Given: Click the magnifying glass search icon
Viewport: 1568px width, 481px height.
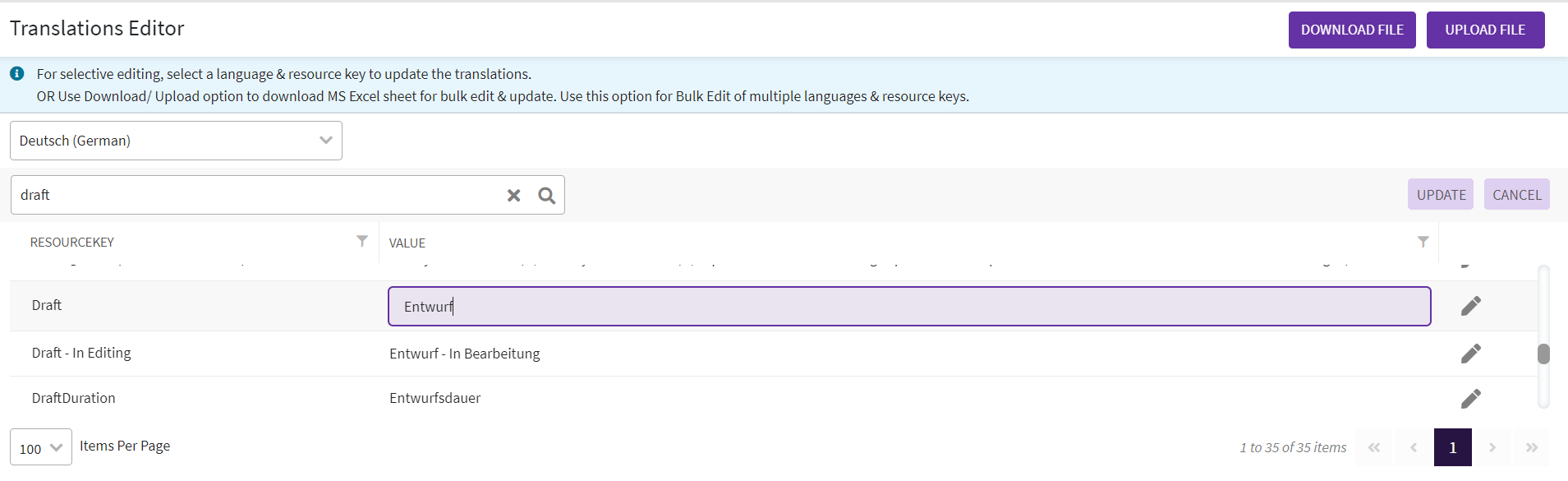Looking at the screenshot, I should (546, 196).
